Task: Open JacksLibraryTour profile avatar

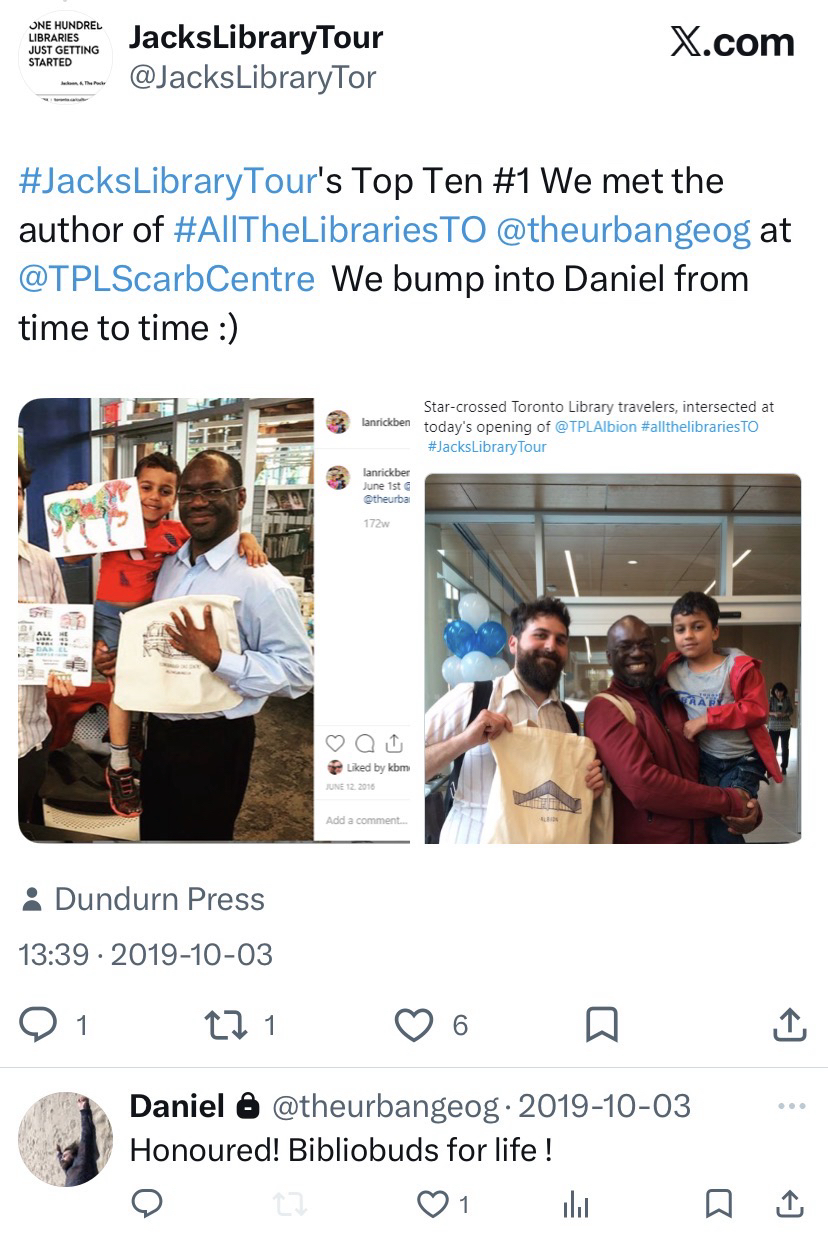Action: [65, 58]
